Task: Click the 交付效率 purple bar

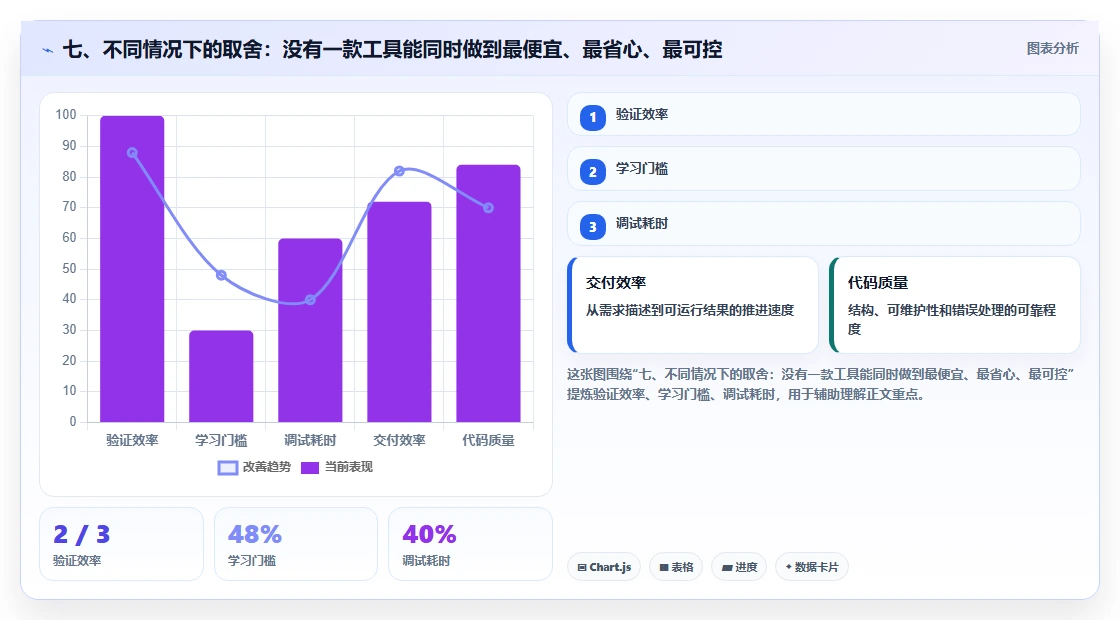Action: [399, 312]
